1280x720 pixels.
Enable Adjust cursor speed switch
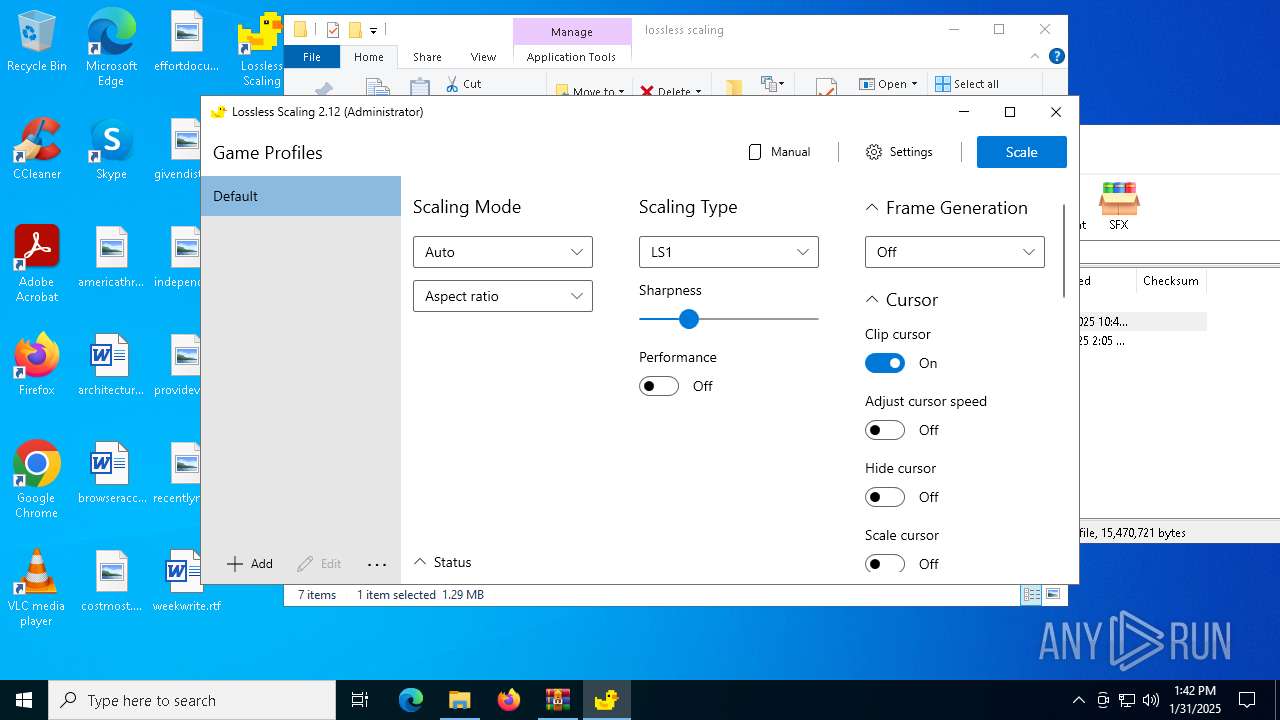click(x=885, y=430)
